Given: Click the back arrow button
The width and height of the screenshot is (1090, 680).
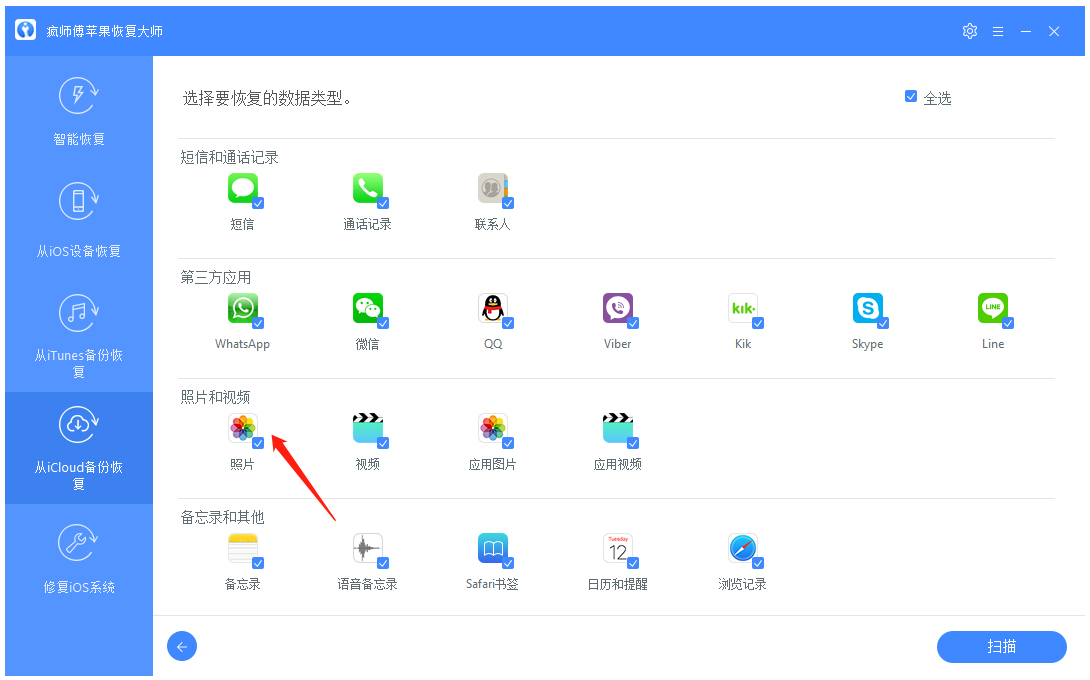Looking at the screenshot, I should coord(182,647).
